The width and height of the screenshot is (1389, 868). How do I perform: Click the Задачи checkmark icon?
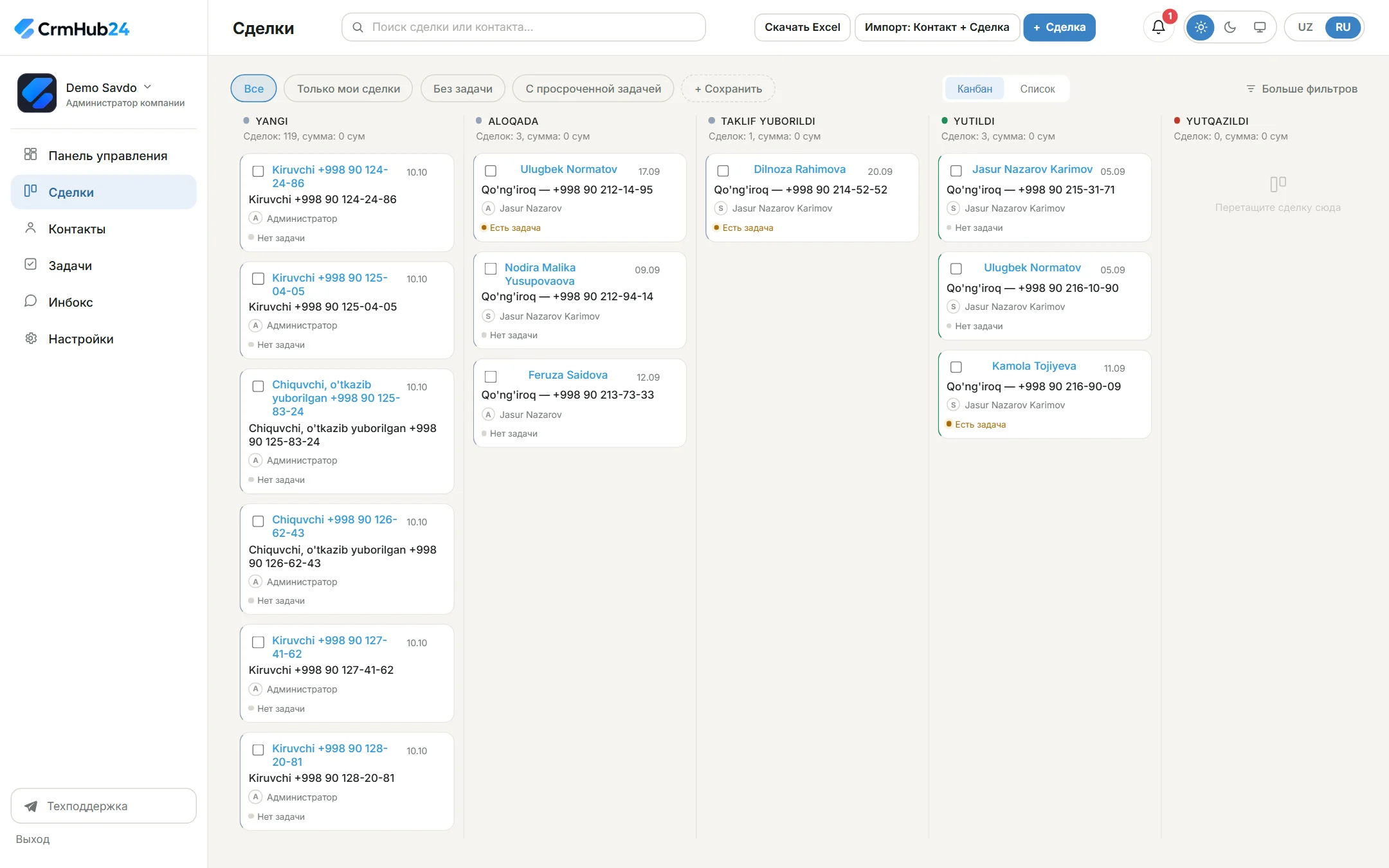(x=30, y=264)
